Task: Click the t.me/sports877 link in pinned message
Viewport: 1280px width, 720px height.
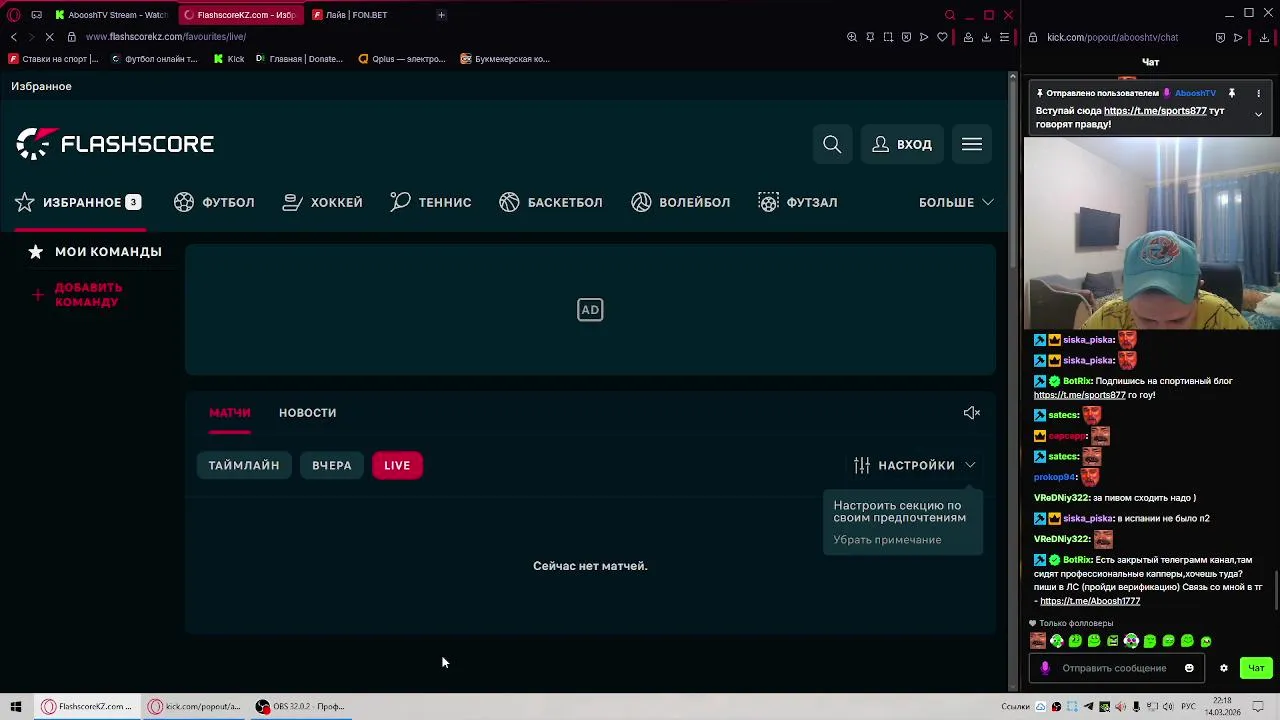Action: tap(1155, 111)
